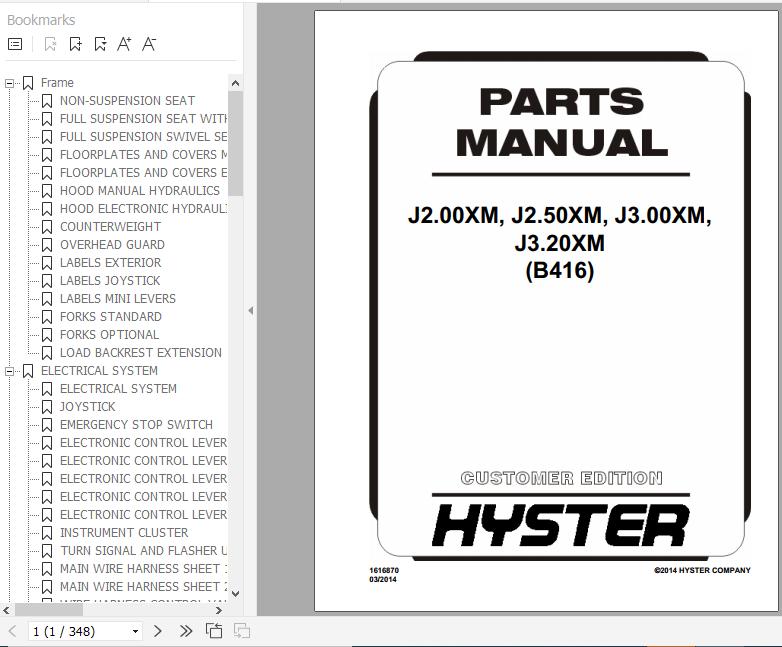Select the LABELS JOYSTICK bookmark

(110, 280)
